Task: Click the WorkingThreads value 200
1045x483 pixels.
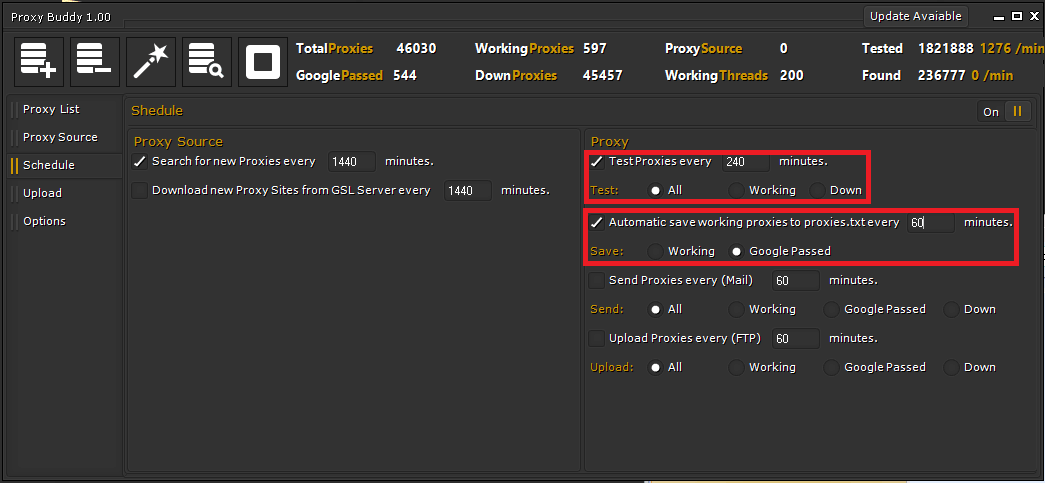Action: 792,76
